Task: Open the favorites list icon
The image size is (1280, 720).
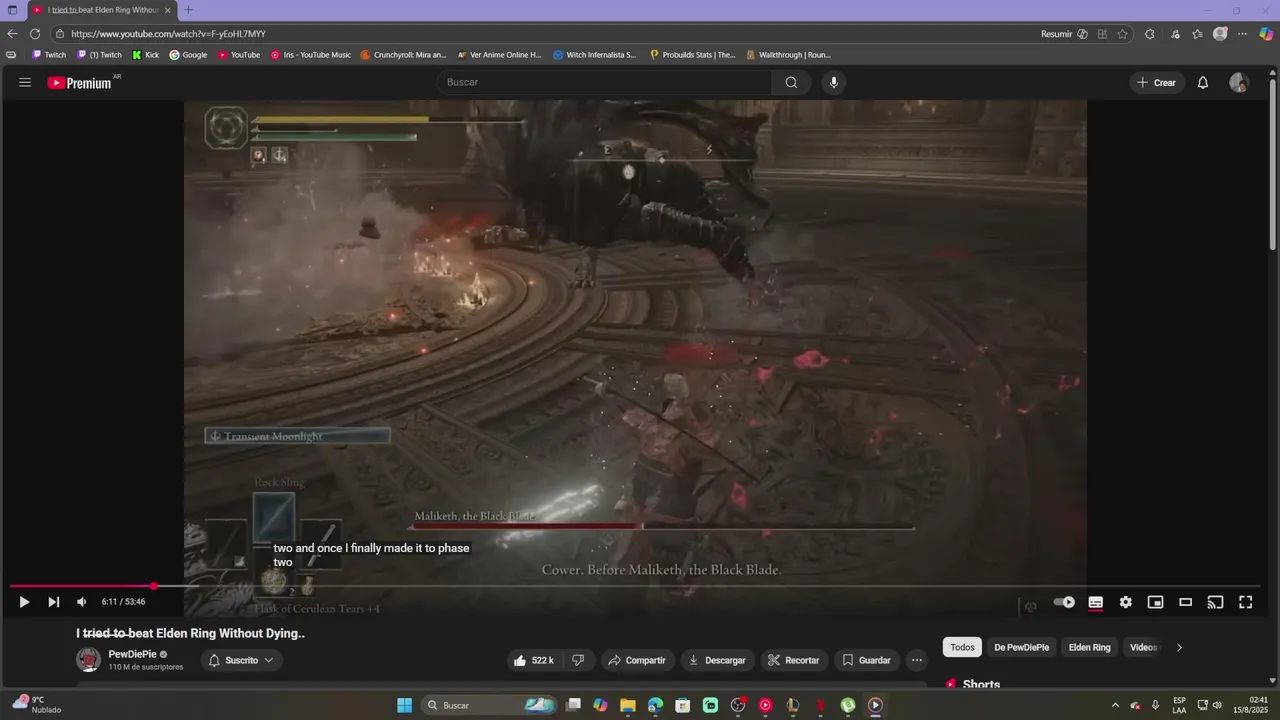Action: [1197, 34]
